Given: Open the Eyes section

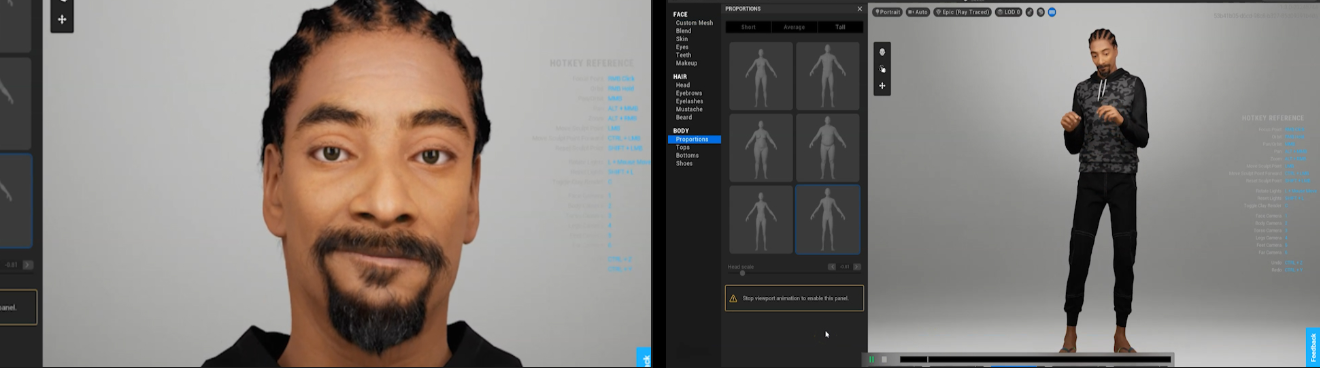Looking at the screenshot, I should coord(682,47).
